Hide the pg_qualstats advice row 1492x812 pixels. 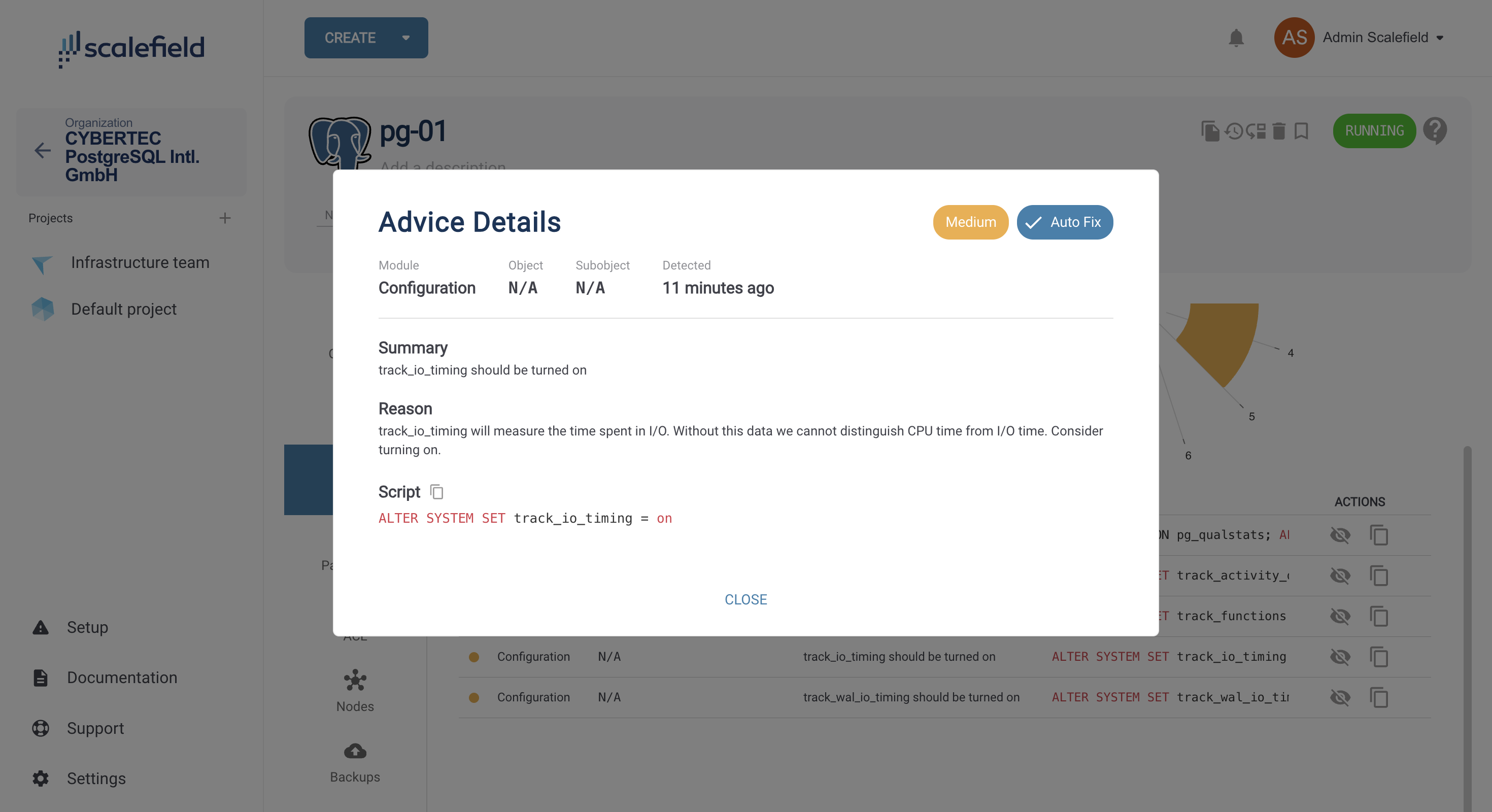(x=1340, y=534)
